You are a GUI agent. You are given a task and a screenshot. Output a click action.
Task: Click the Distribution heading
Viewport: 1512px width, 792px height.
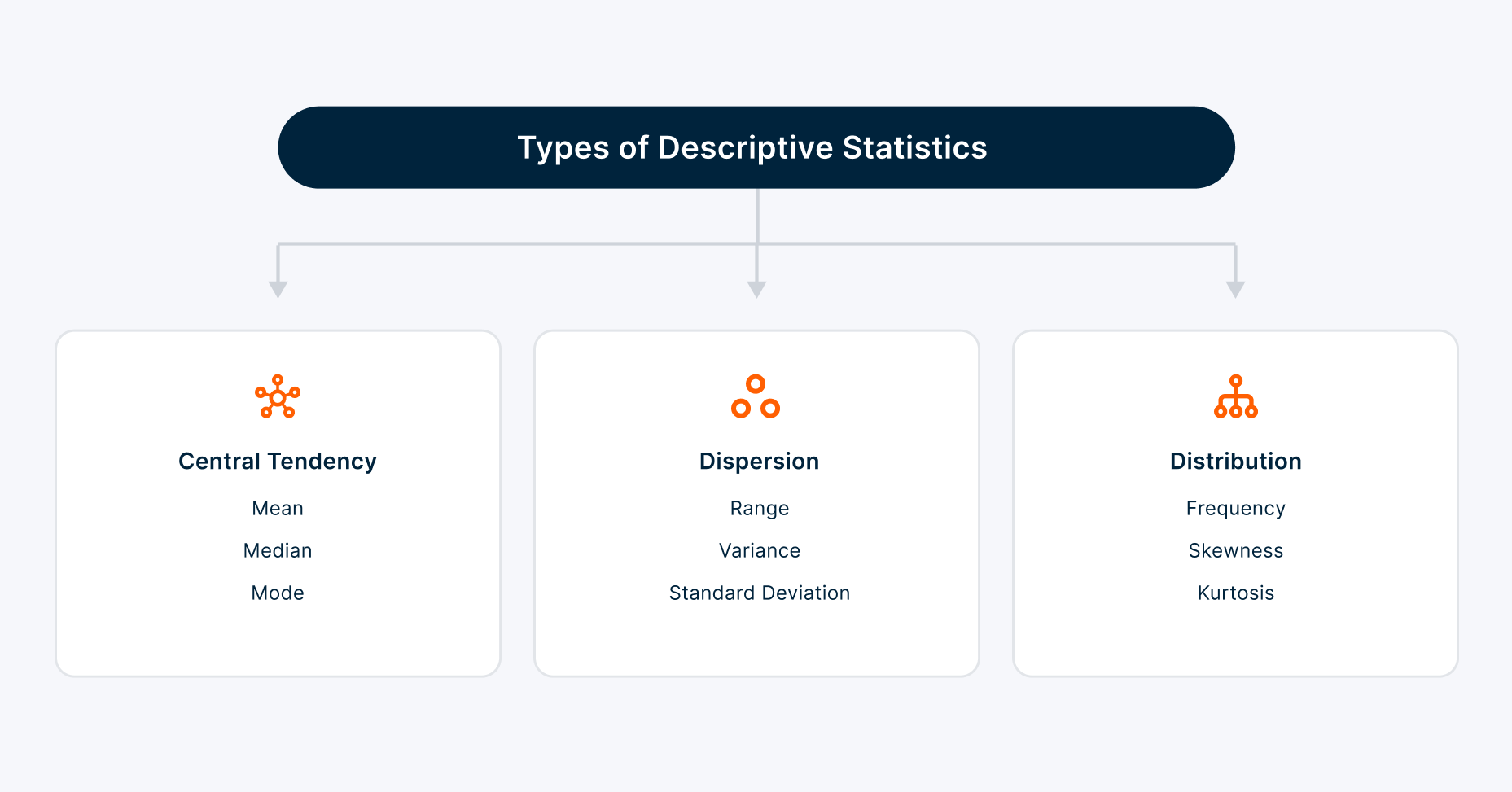(1235, 462)
